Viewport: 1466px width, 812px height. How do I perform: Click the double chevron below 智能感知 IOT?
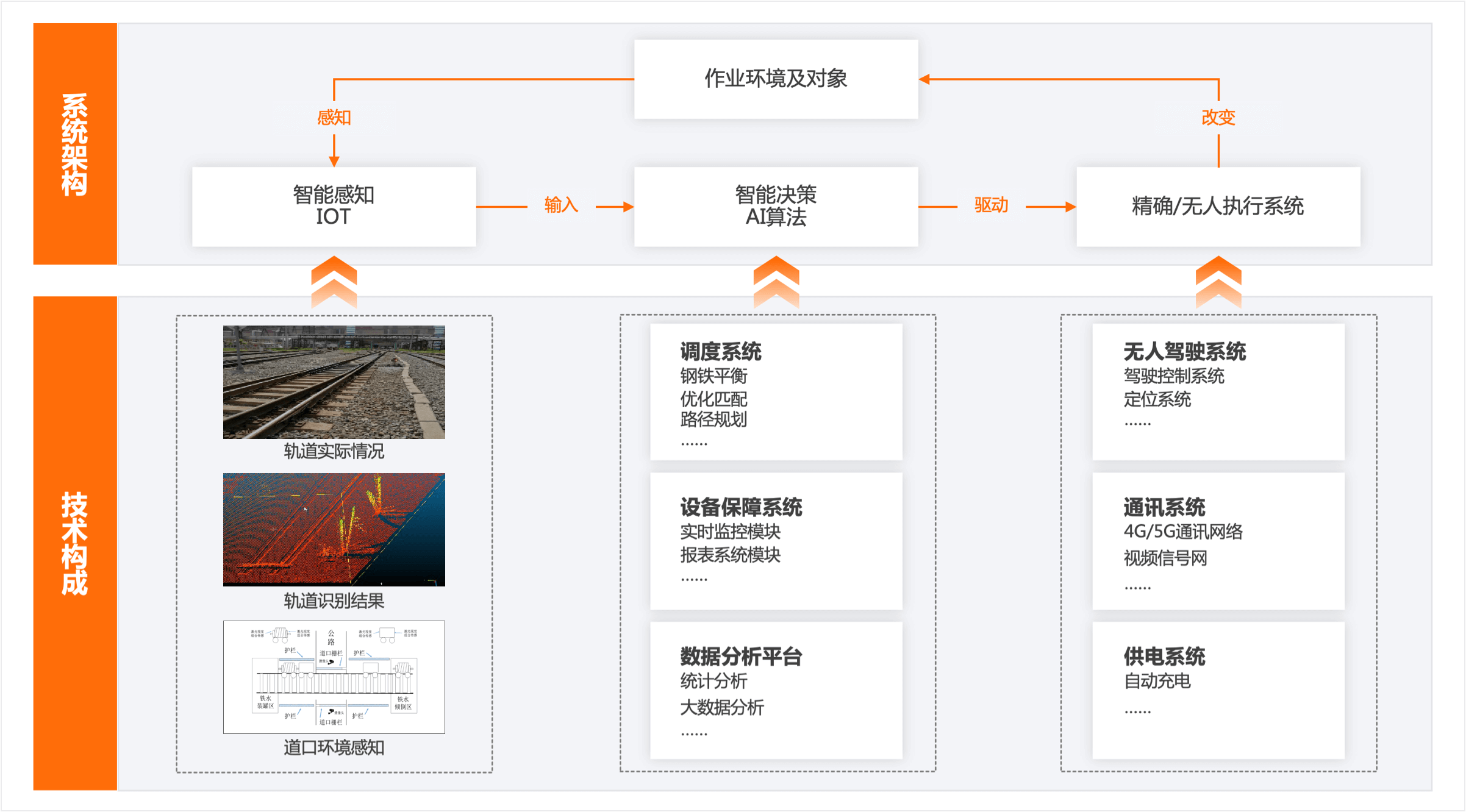tap(334, 282)
